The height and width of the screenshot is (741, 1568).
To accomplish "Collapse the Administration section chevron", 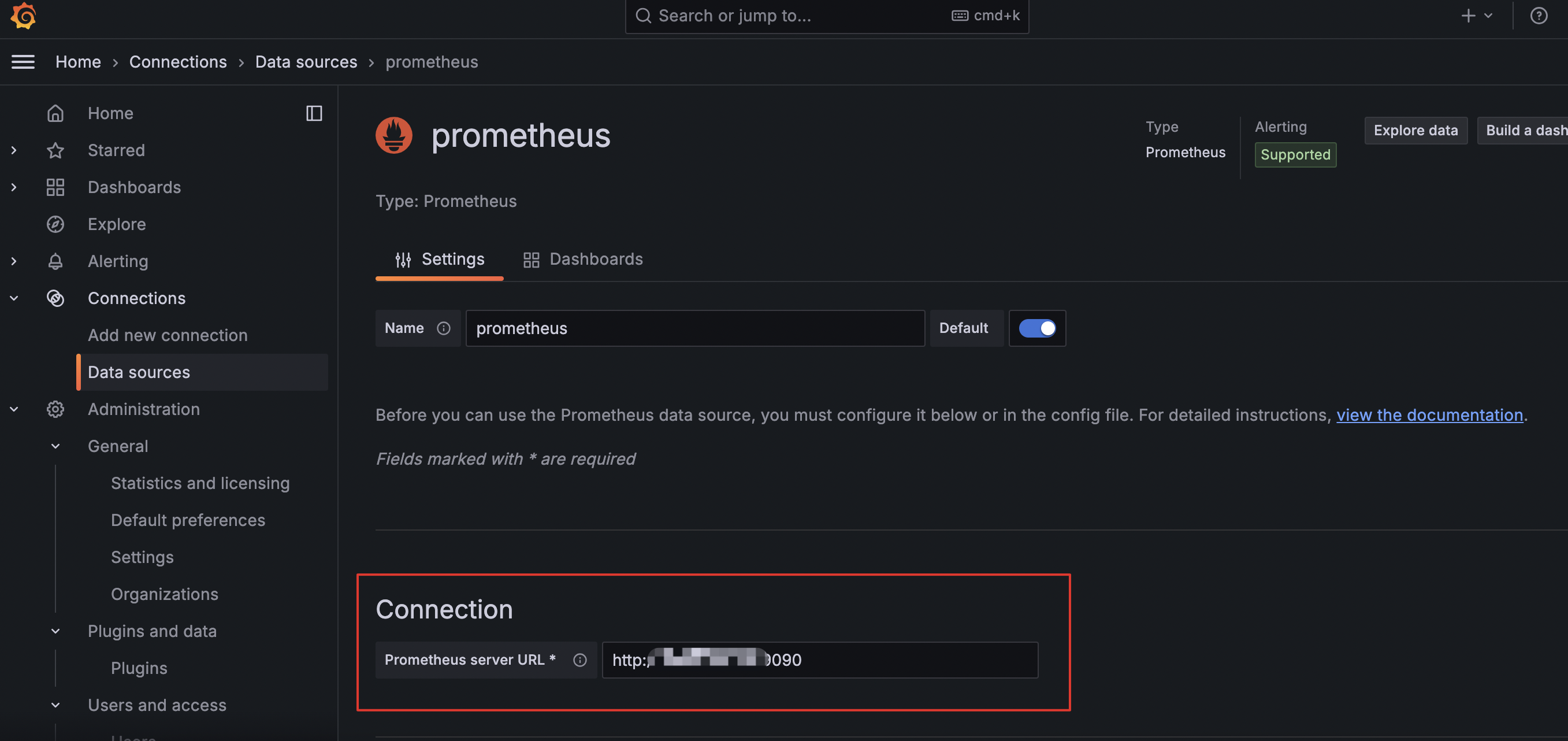I will click(x=14, y=409).
